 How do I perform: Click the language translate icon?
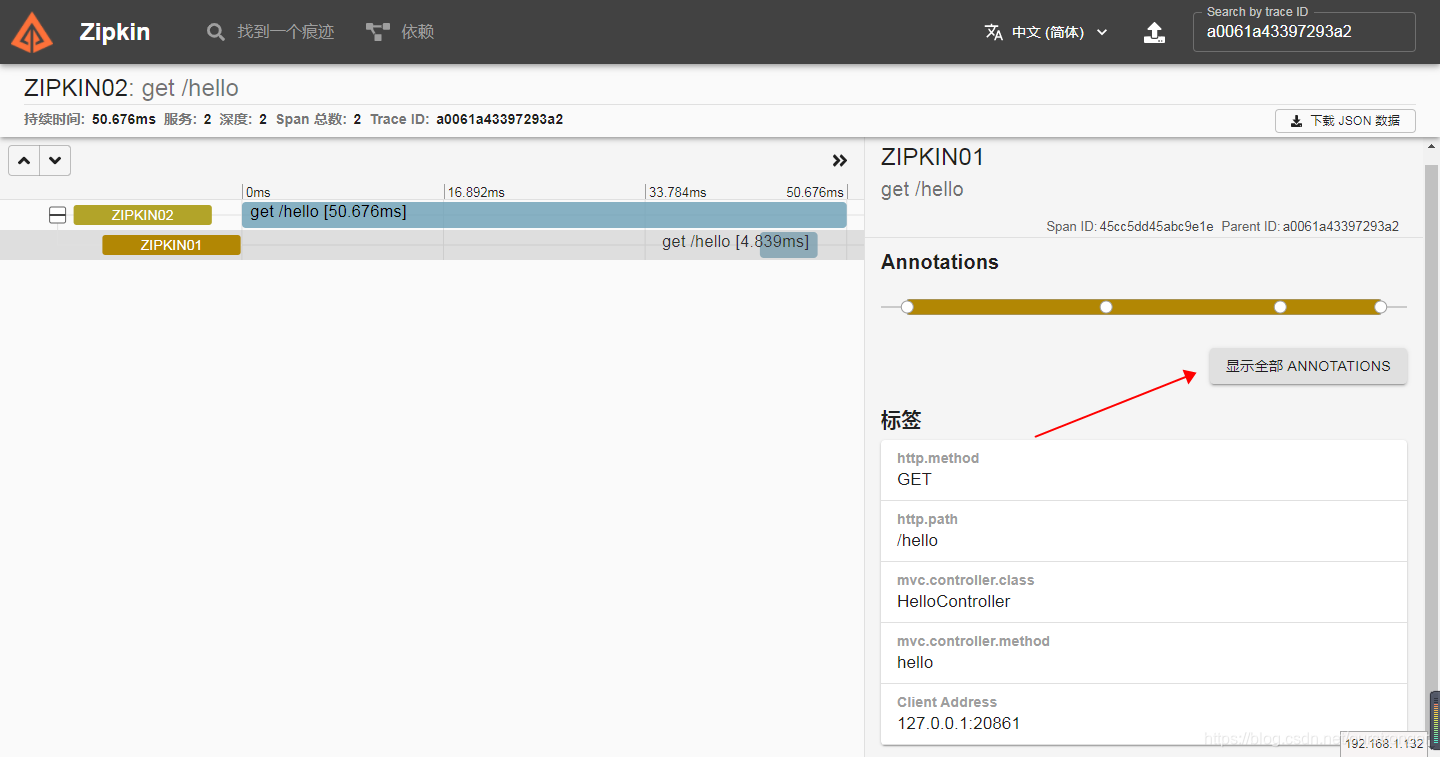tap(993, 32)
